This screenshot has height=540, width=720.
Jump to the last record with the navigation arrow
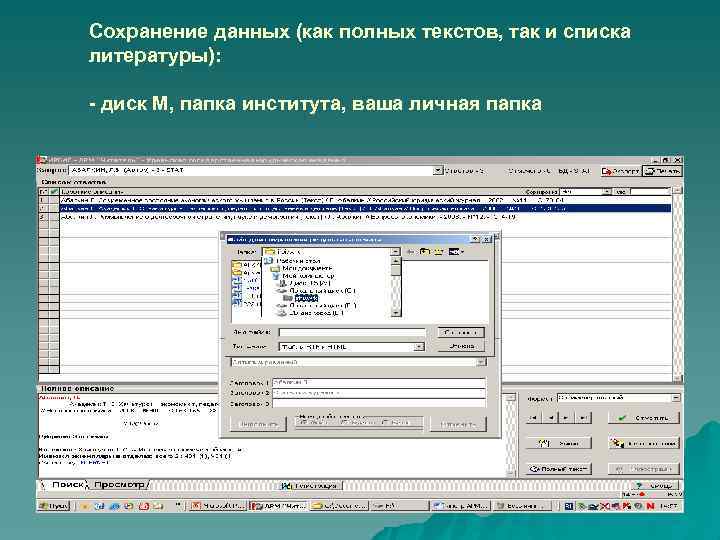tap(583, 417)
